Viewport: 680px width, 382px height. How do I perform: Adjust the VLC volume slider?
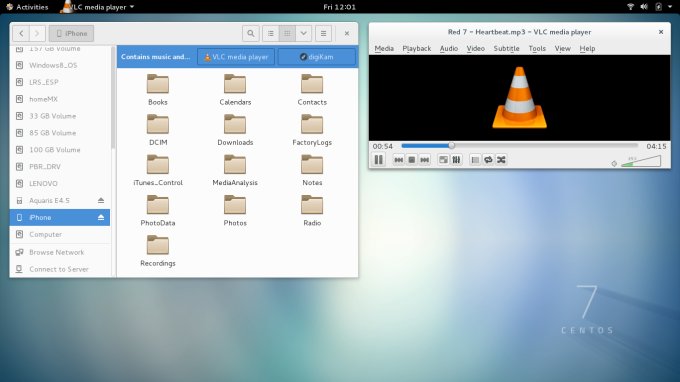pyautogui.click(x=641, y=161)
